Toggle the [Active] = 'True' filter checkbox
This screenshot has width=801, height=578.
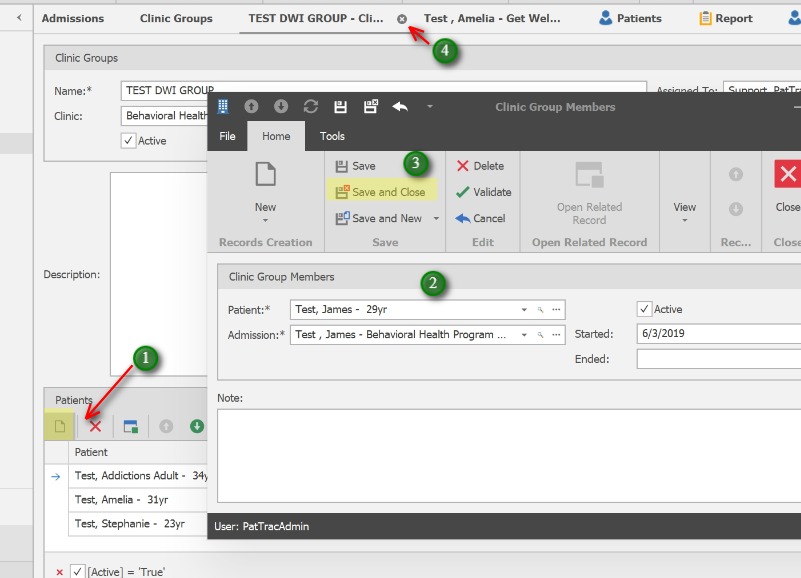click(77, 571)
